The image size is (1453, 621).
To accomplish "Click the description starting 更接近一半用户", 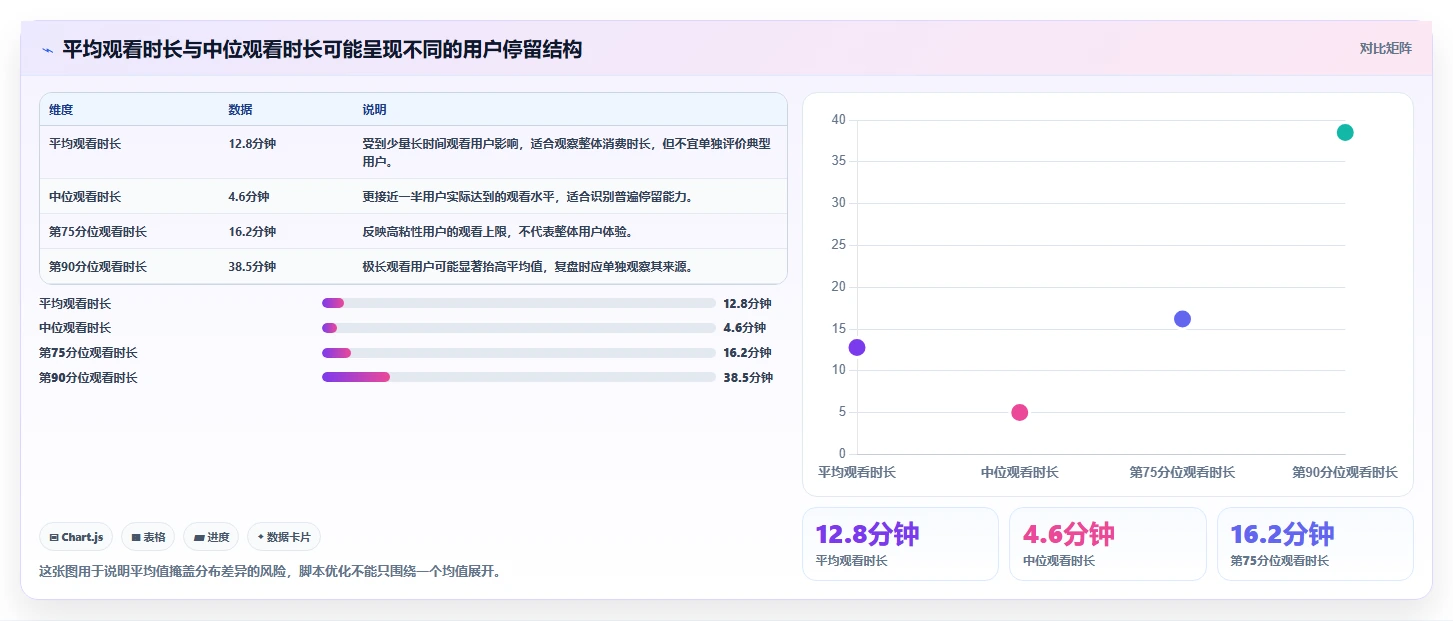I will point(528,197).
